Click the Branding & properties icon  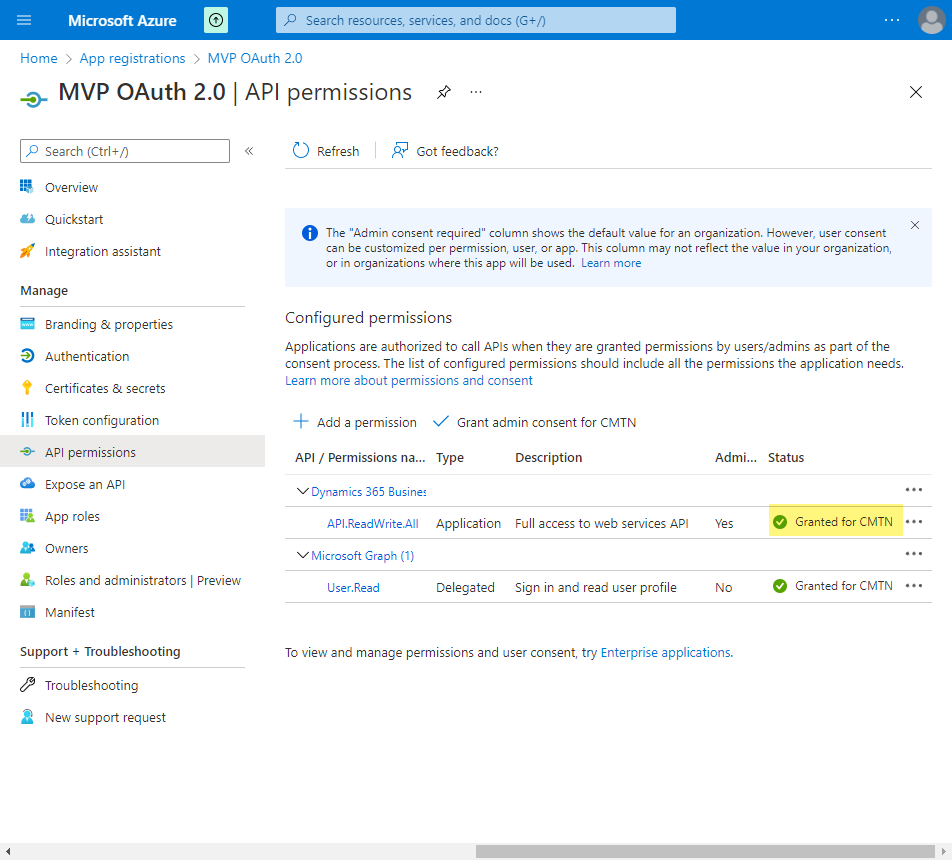pos(27,324)
